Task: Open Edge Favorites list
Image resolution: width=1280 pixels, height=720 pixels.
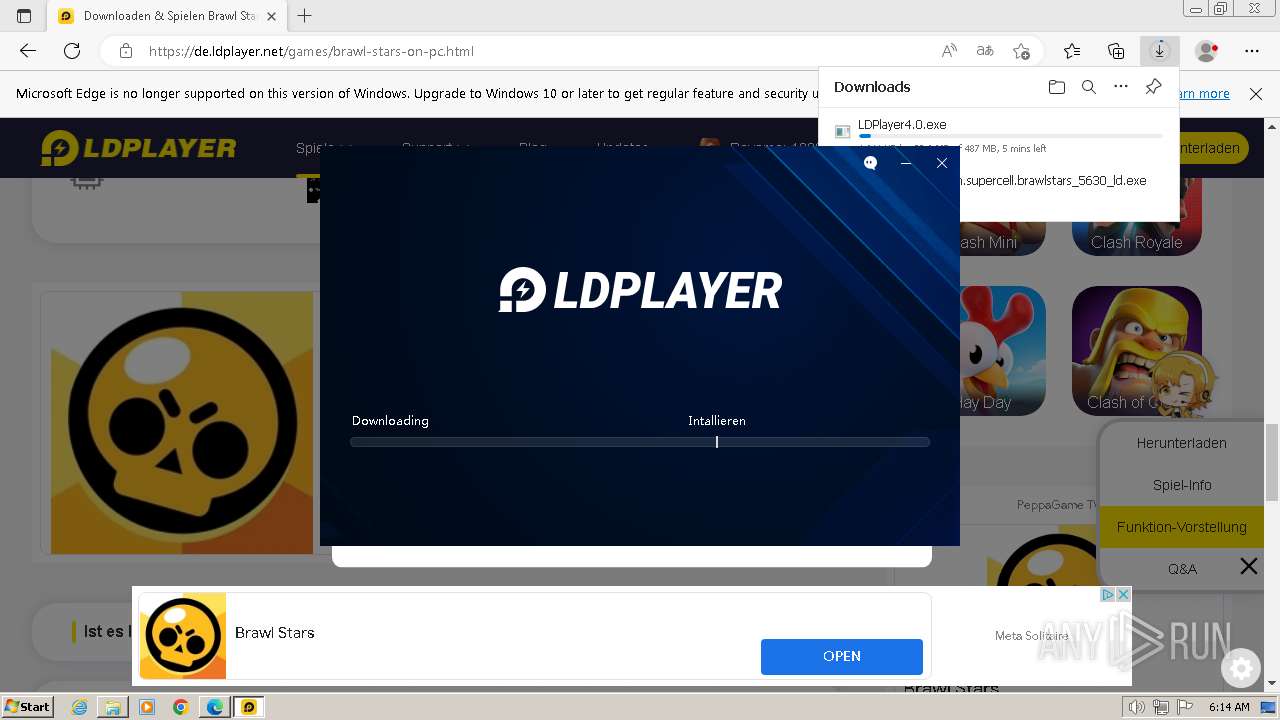Action: (1072, 51)
